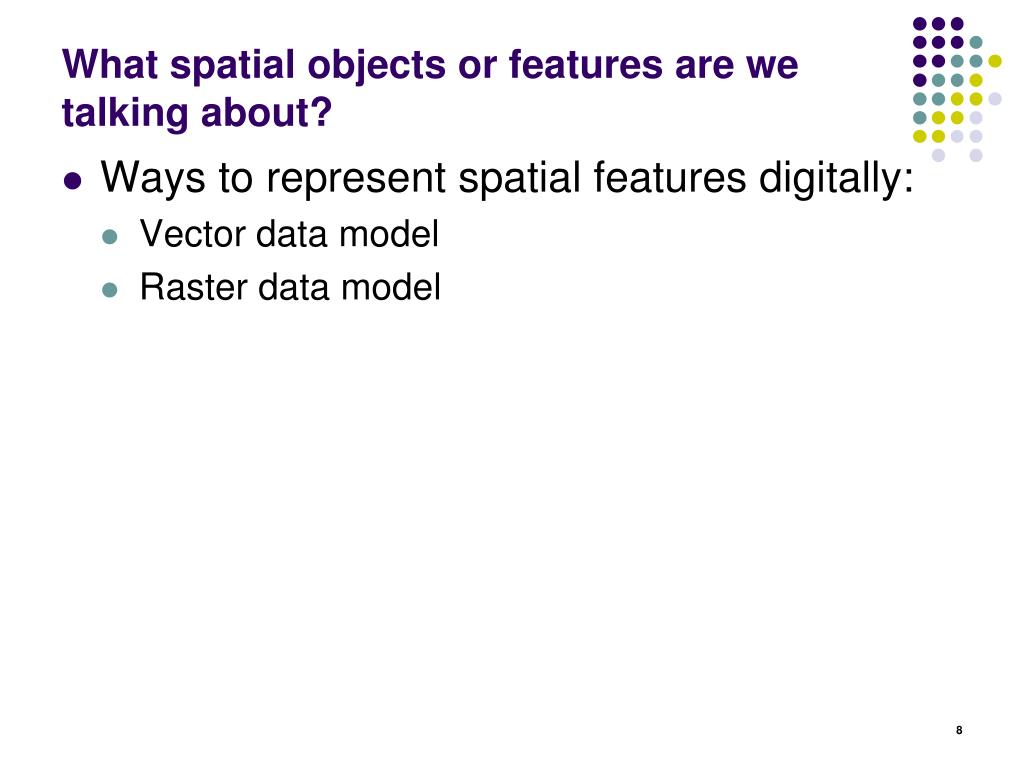Screen dimensions: 1024x768
Task: Click the rightmost lavender dot in the dot pattern
Action: click(x=995, y=99)
